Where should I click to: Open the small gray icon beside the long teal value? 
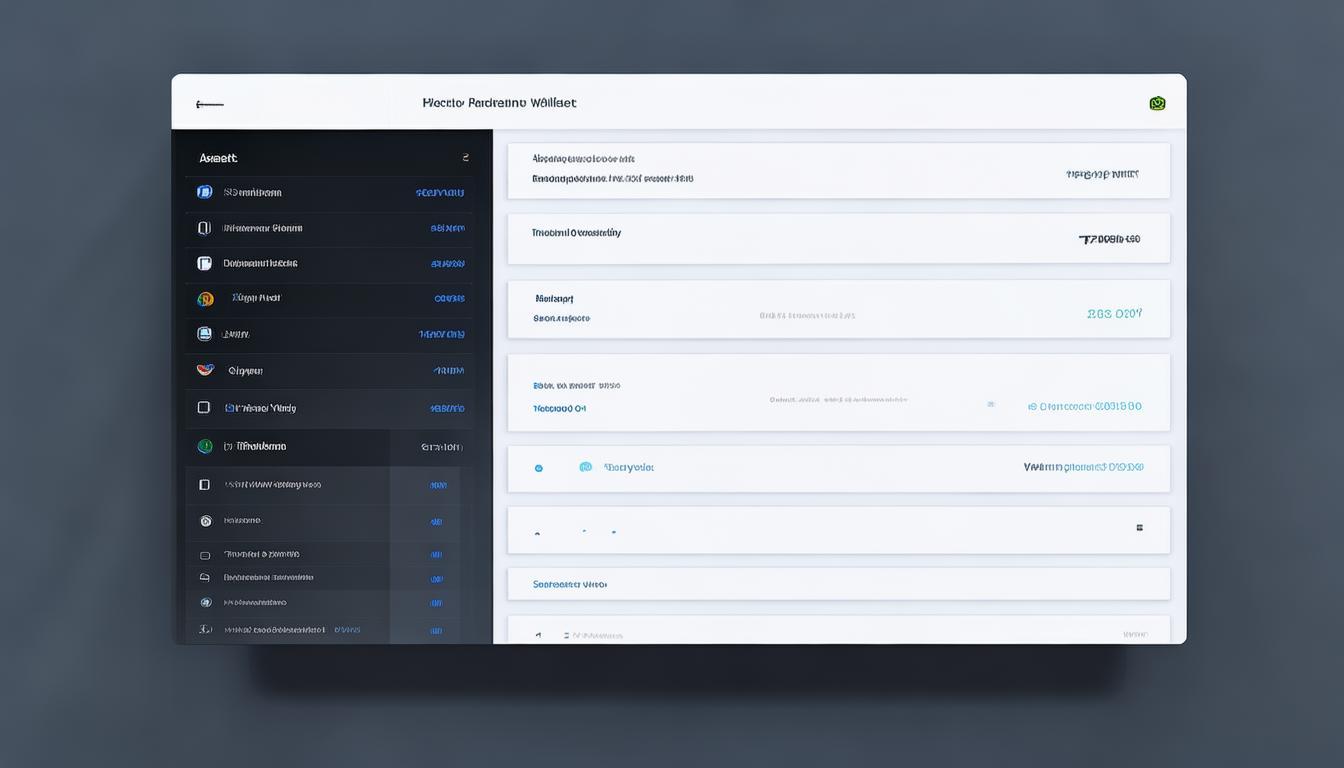point(991,405)
